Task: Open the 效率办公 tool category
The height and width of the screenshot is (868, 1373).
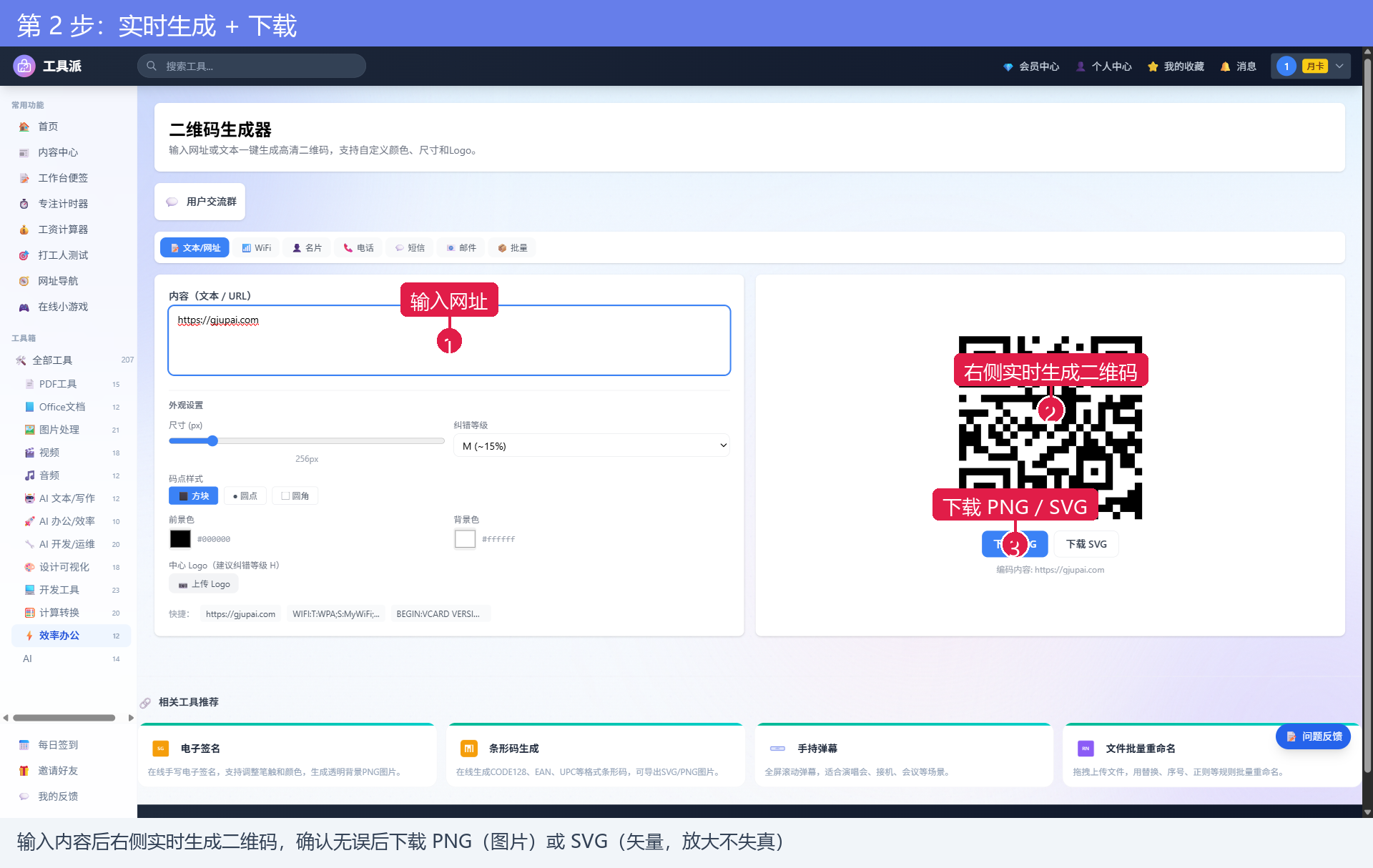Action: [x=72, y=636]
